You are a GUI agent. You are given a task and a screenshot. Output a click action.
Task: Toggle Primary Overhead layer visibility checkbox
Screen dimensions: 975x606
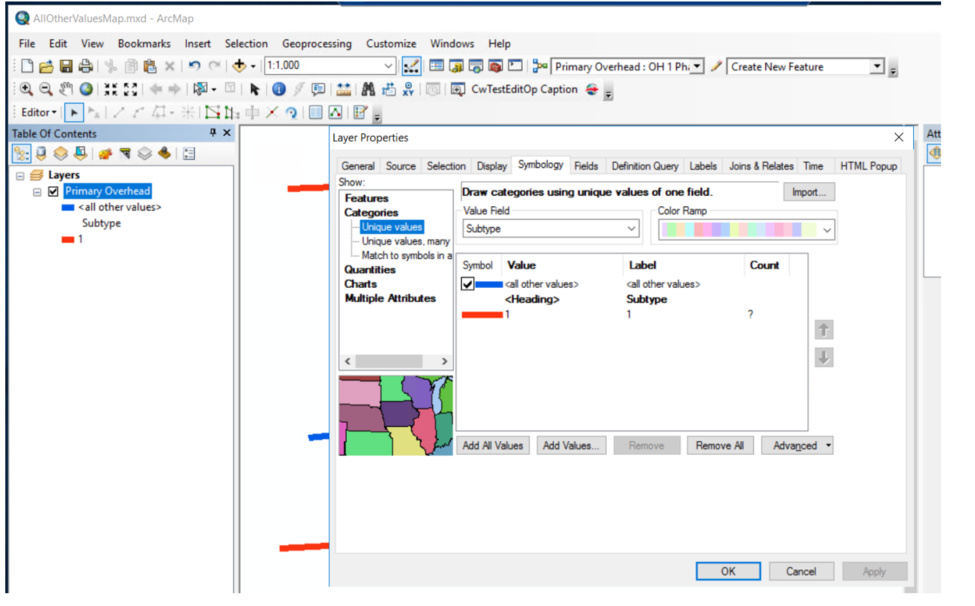click(x=53, y=191)
